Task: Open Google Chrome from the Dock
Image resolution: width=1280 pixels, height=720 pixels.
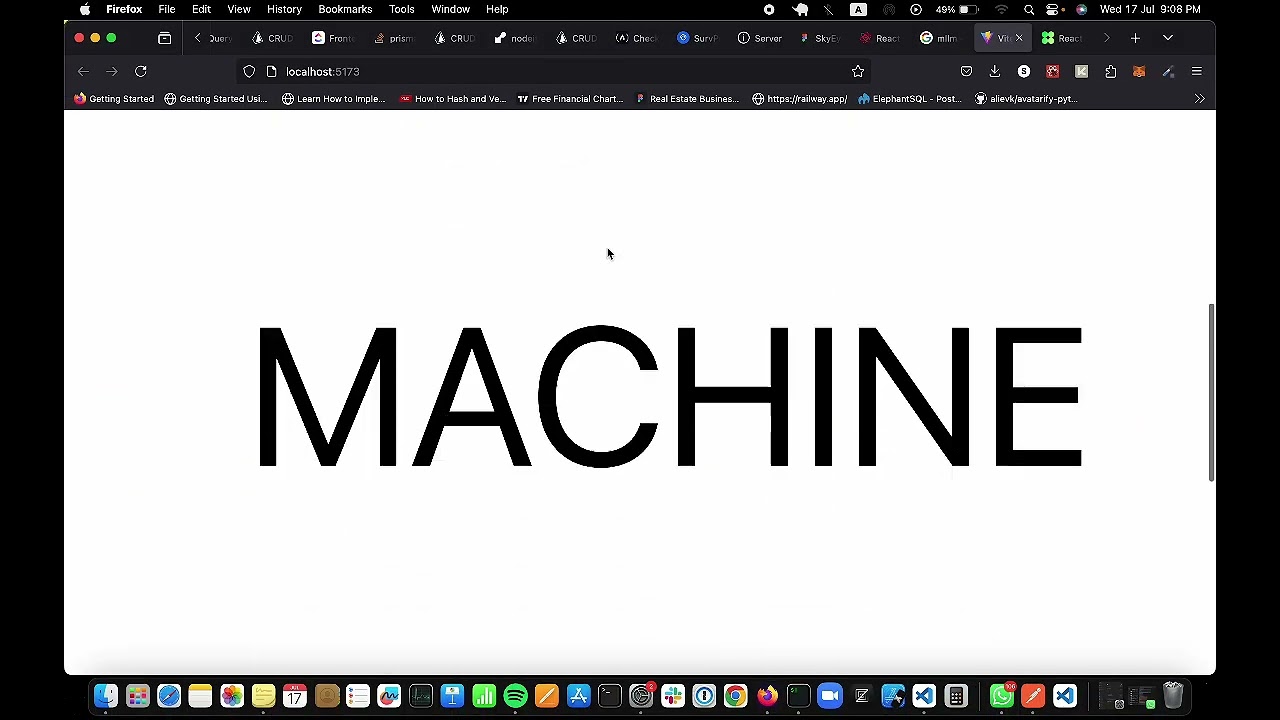Action: (736, 696)
